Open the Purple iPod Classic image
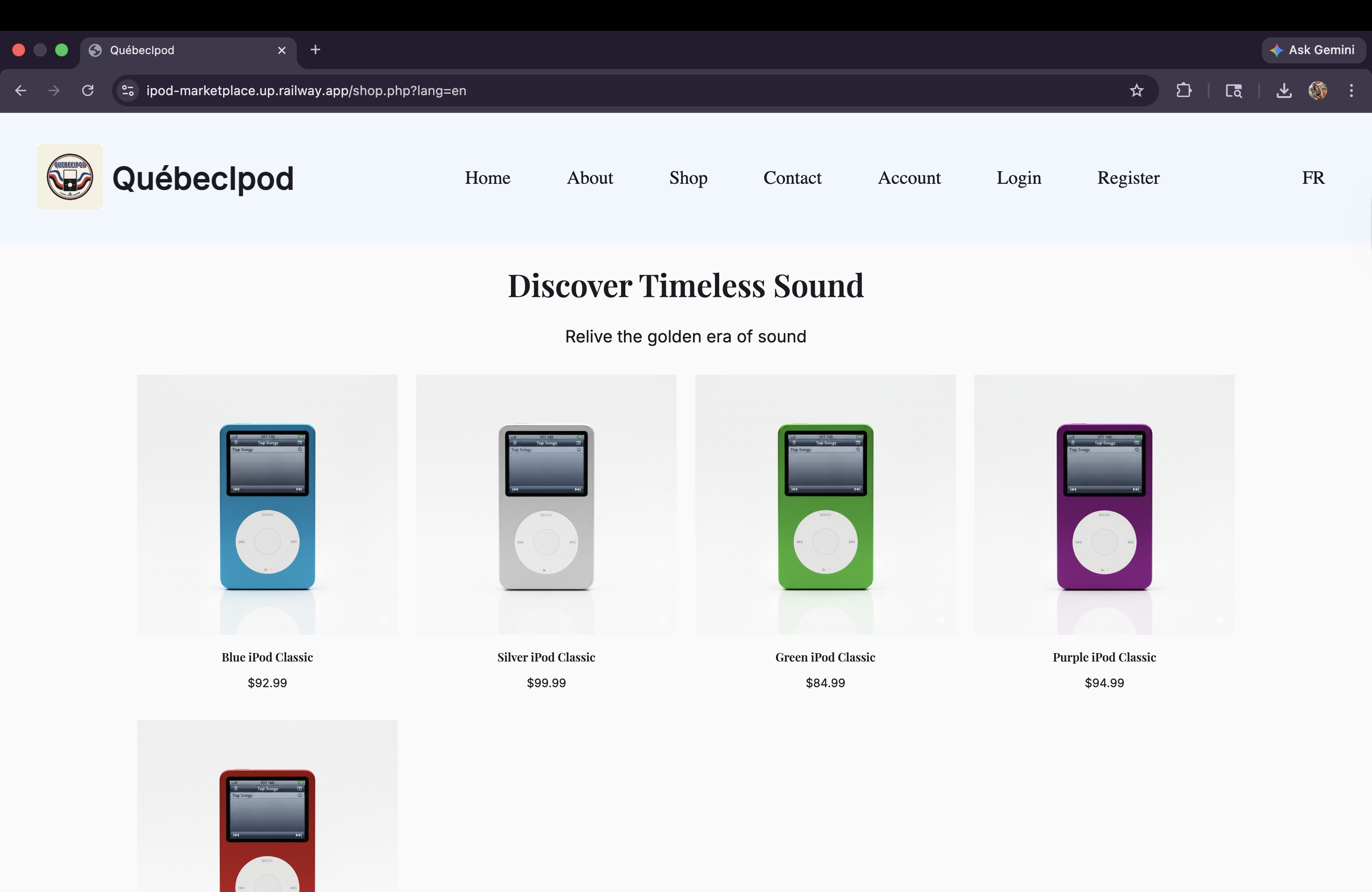This screenshot has height=892, width=1372. 1104,505
